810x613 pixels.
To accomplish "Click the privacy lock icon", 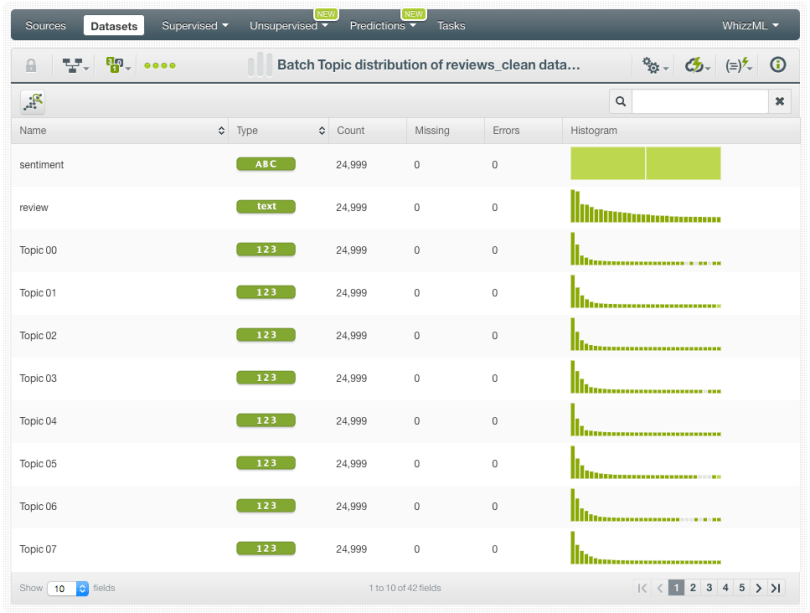I will 31,65.
